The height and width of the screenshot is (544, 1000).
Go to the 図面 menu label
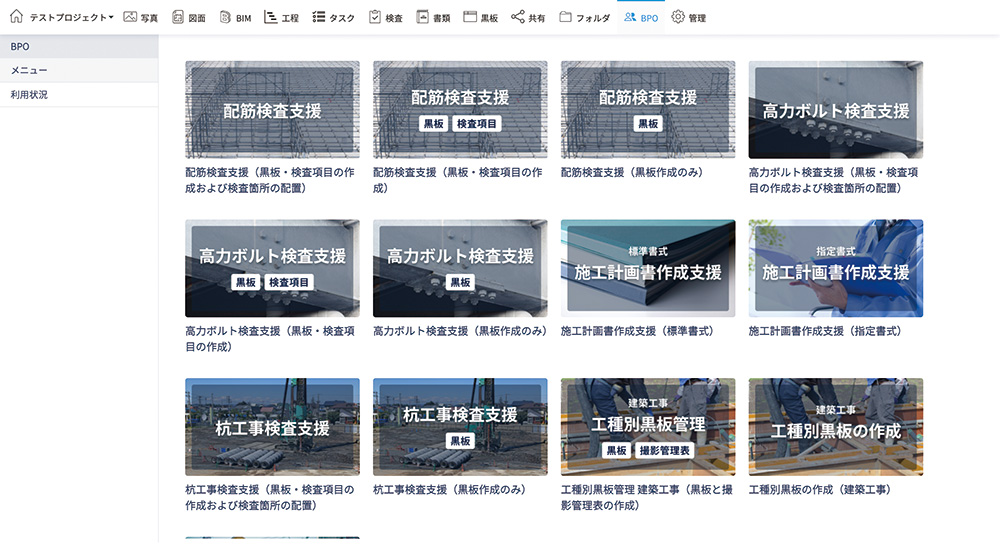[x=197, y=18]
